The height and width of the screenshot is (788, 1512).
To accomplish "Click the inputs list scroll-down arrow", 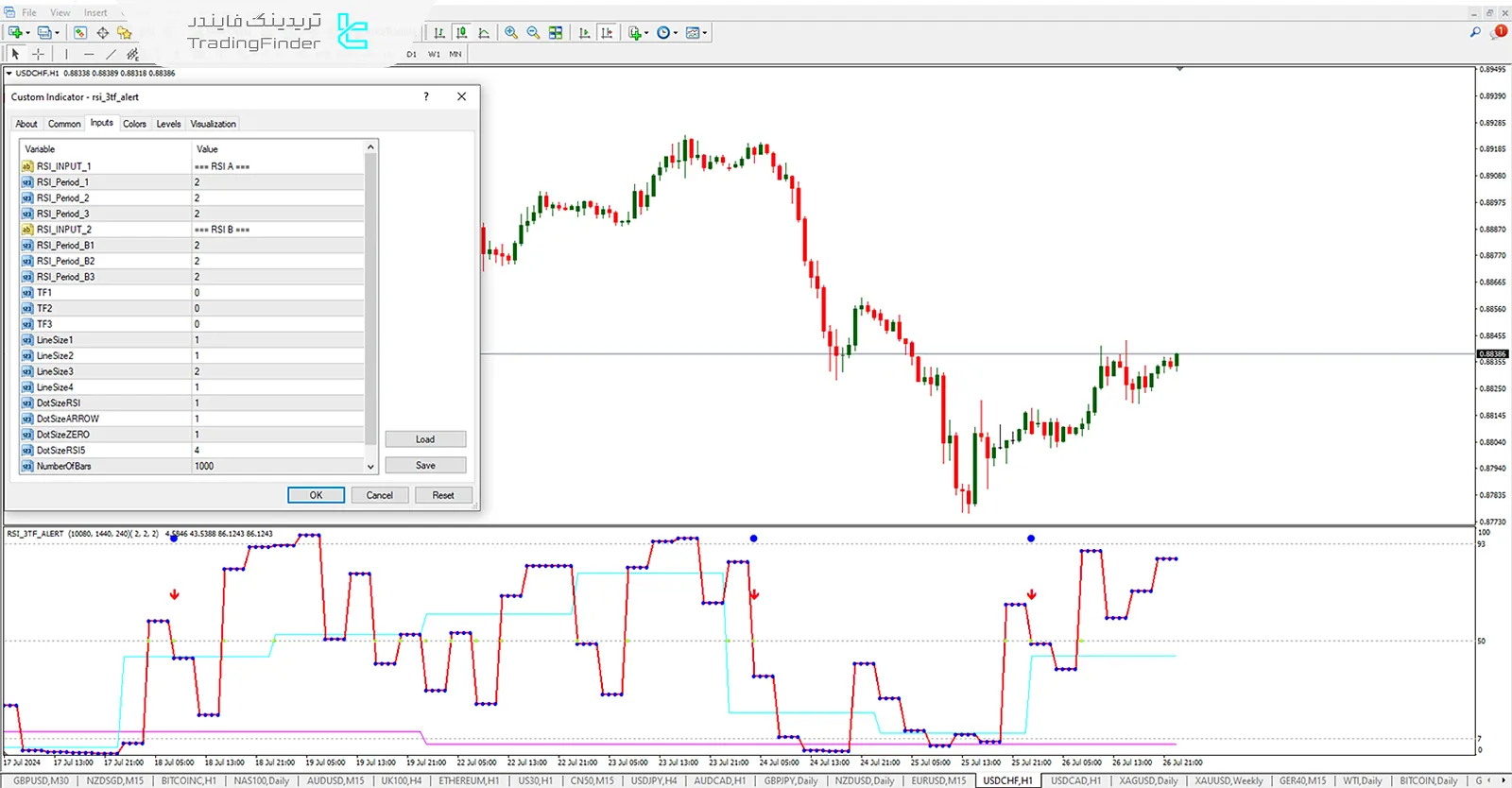I will coord(370,466).
